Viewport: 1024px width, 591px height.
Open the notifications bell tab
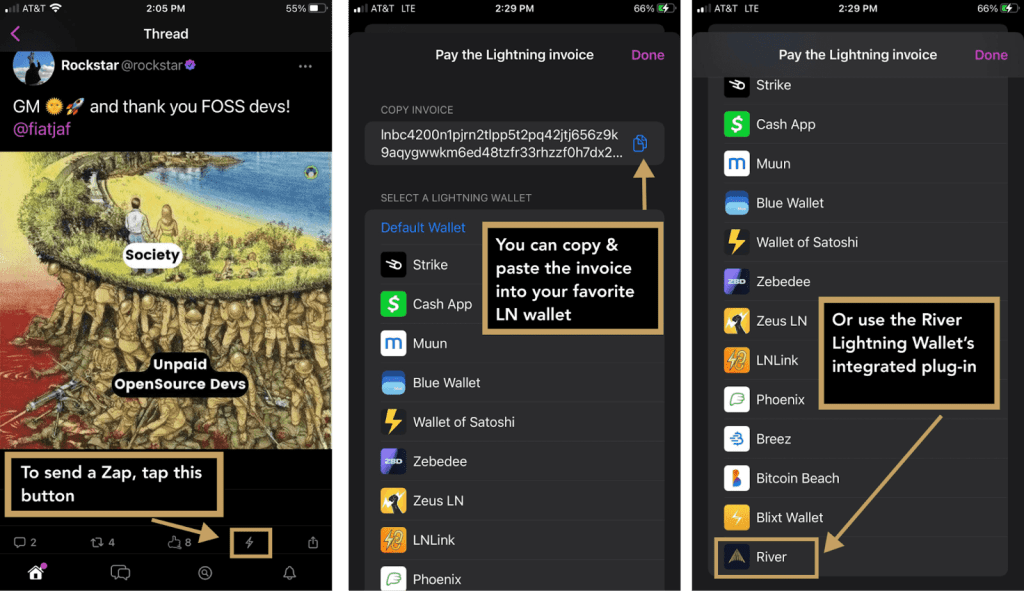290,573
